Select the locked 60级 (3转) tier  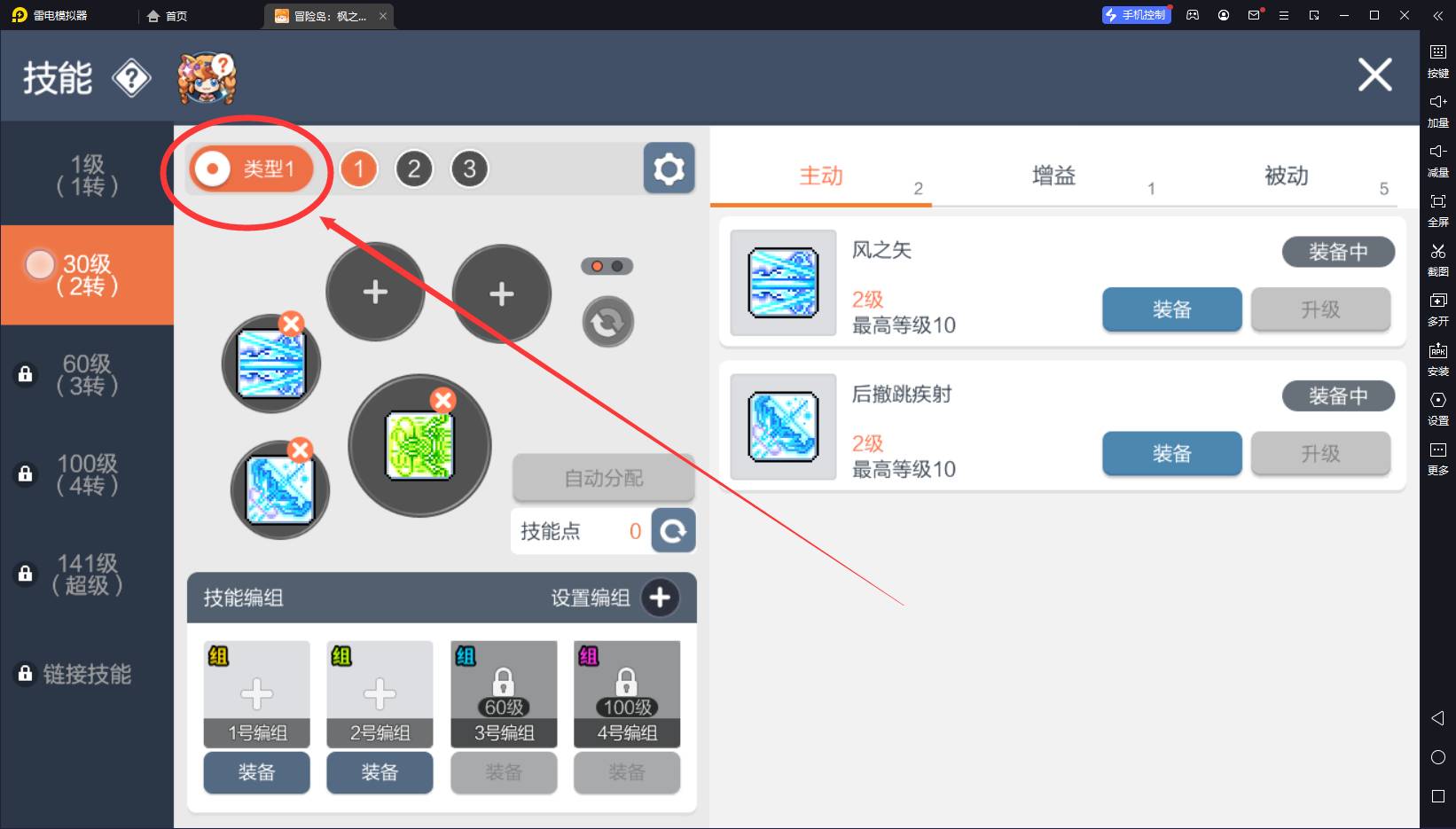[87, 374]
